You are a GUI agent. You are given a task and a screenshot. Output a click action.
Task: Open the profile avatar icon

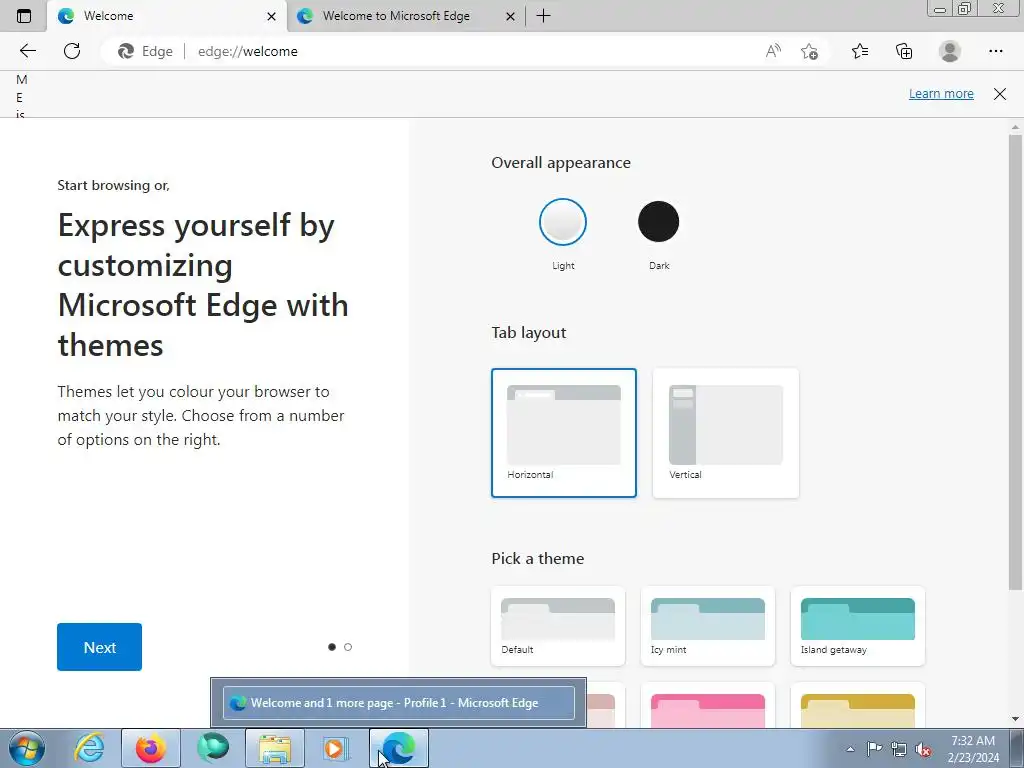[x=950, y=51]
